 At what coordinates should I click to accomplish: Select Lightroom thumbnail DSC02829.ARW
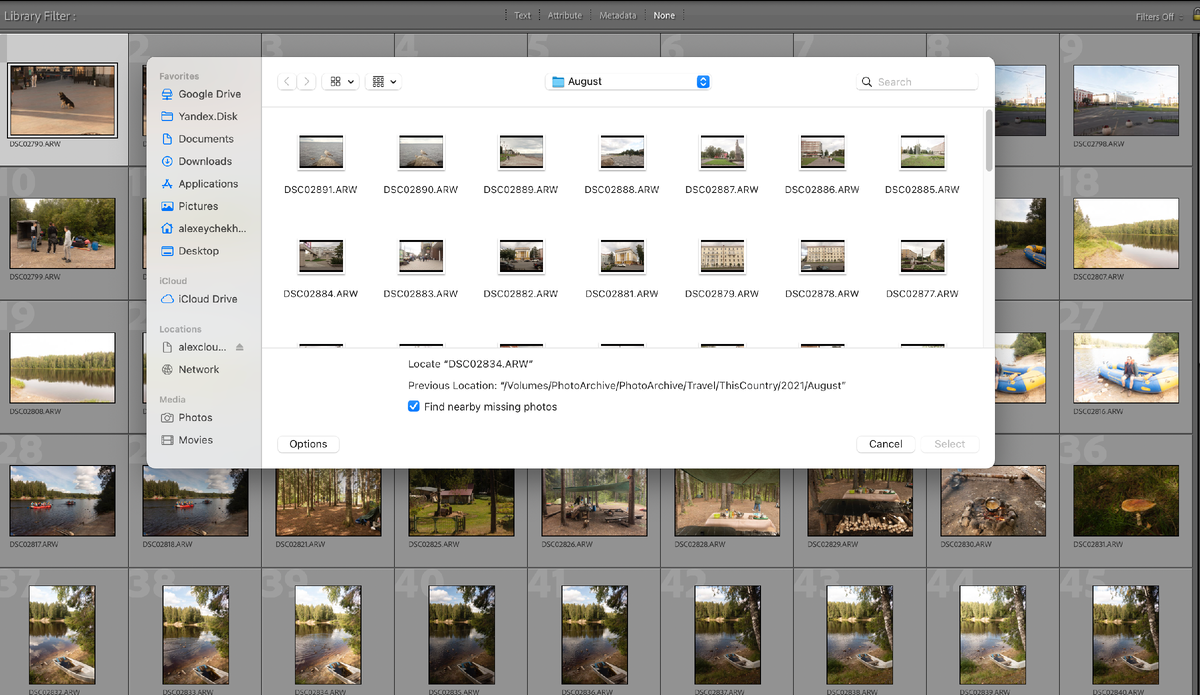pyautogui.click(x=860, y=501)
